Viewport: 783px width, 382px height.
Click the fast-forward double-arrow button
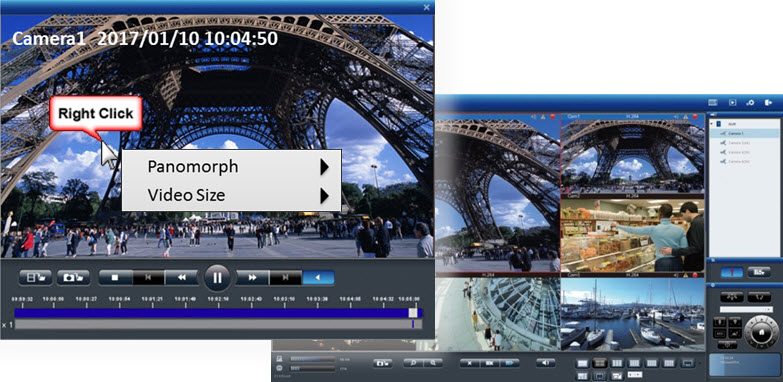coord(253,278)
